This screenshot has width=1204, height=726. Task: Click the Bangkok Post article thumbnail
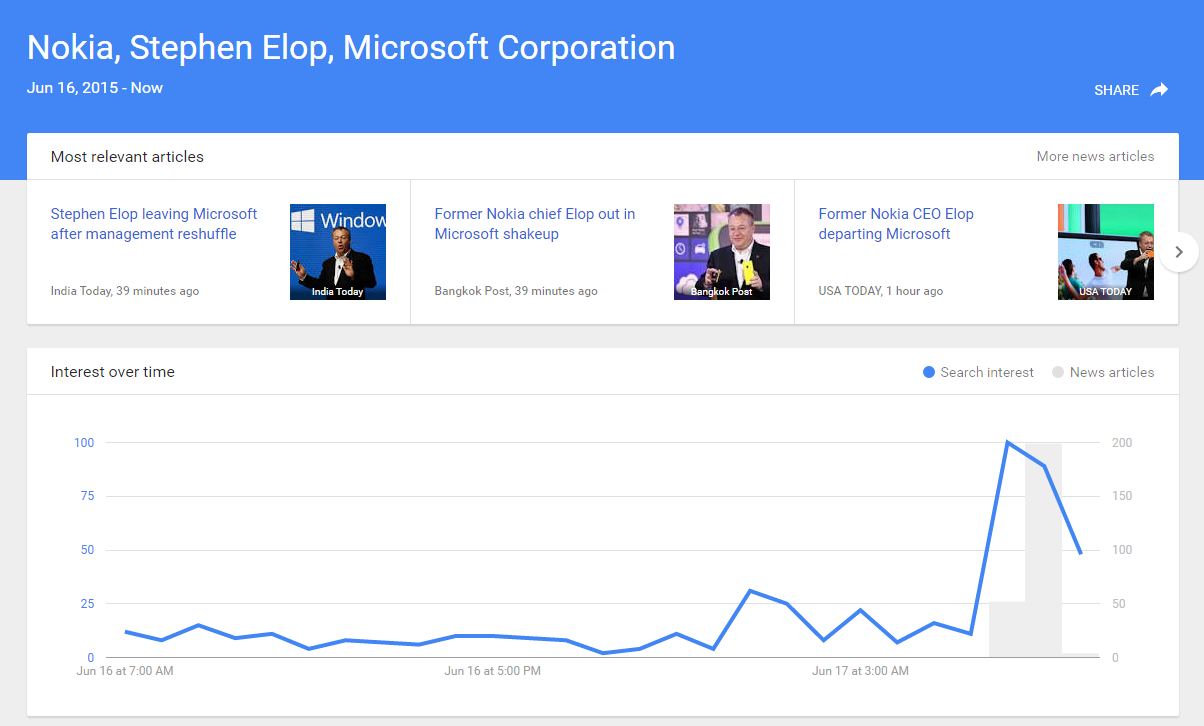722,252
